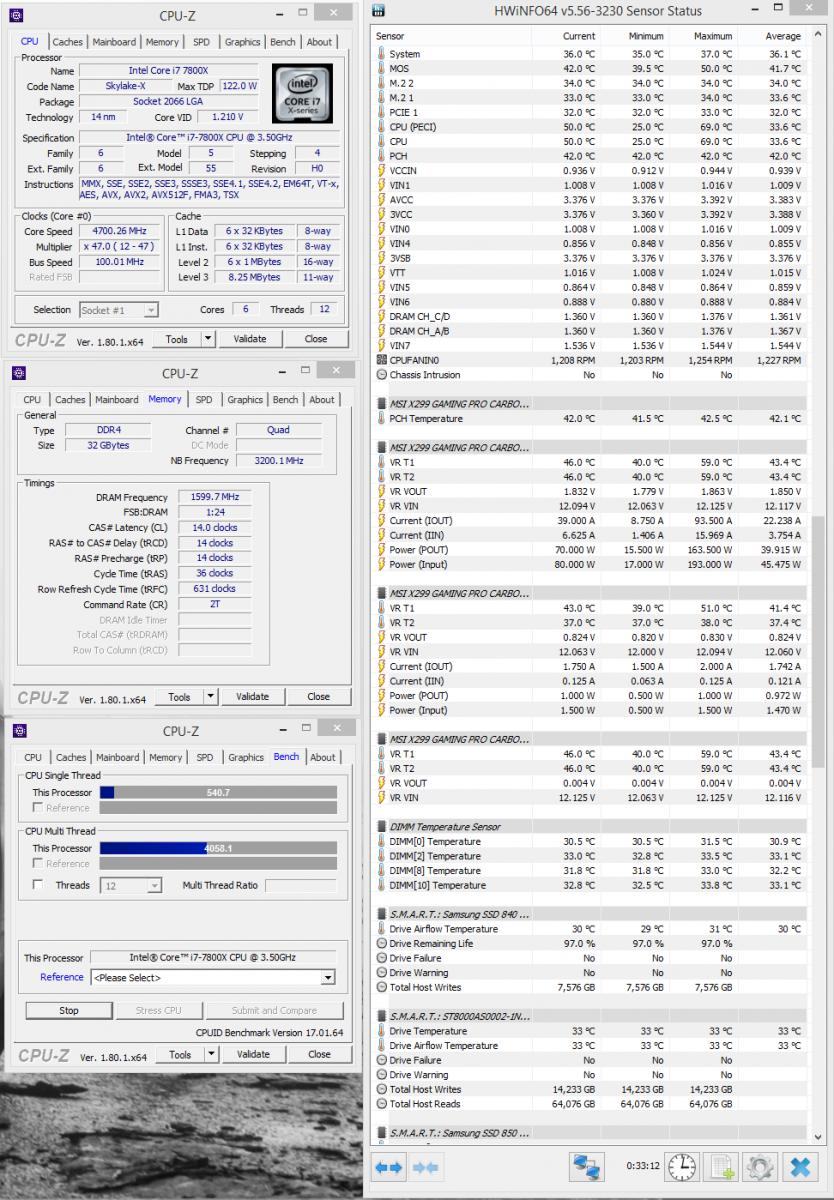Enable Reference checkbox under CPU Multi Thread
Viewport: 834px width, 1200px height.
(38, 864)
